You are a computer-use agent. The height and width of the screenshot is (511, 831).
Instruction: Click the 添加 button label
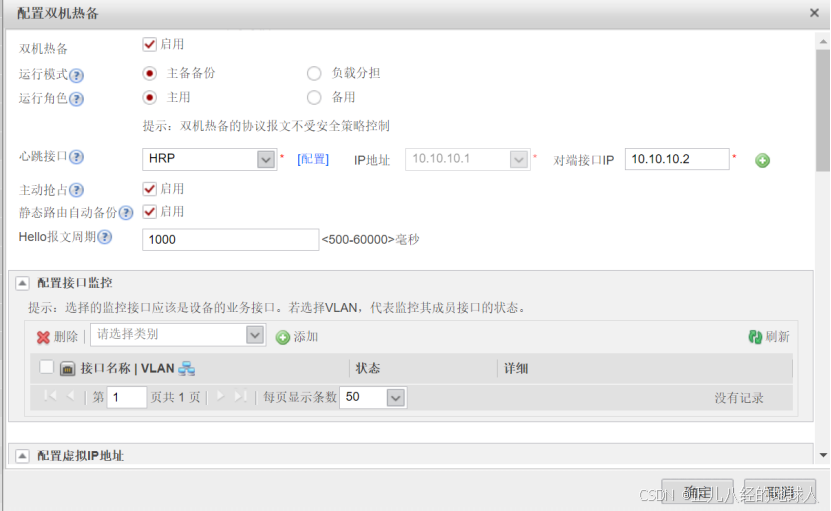point(306,337)
